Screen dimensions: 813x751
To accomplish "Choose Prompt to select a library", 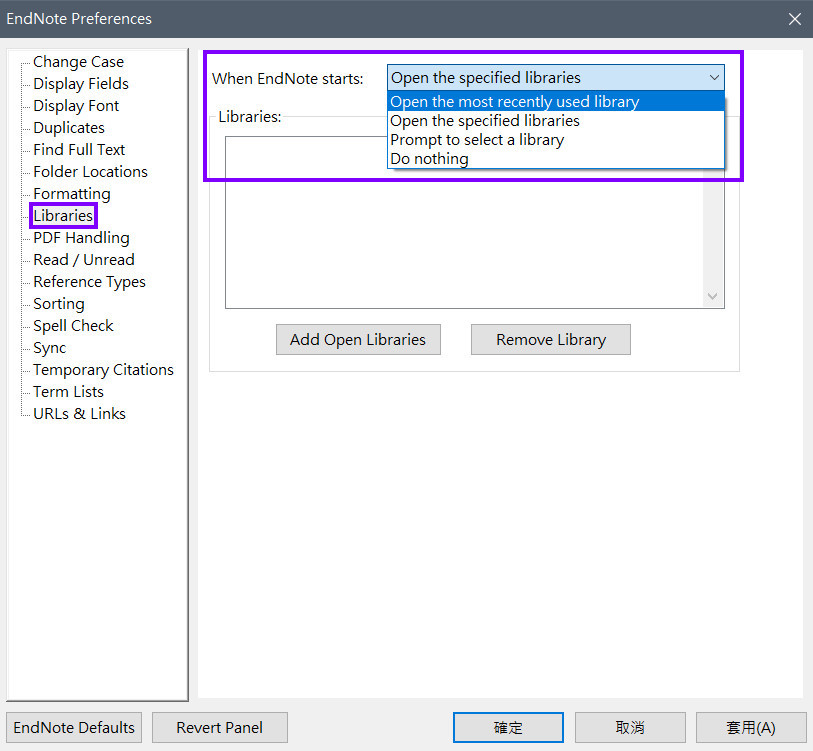I will 556,140.
